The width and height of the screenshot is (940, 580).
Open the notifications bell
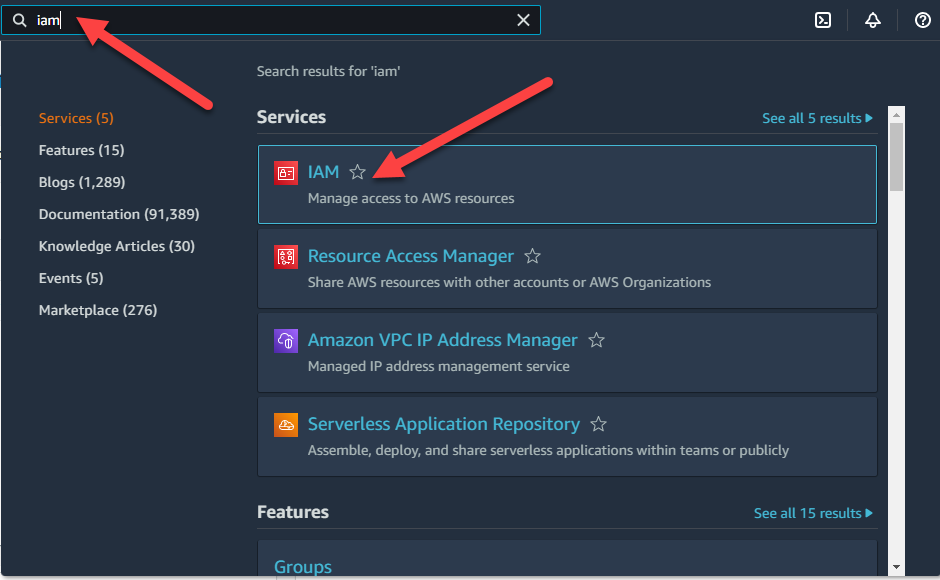[872, 20]
